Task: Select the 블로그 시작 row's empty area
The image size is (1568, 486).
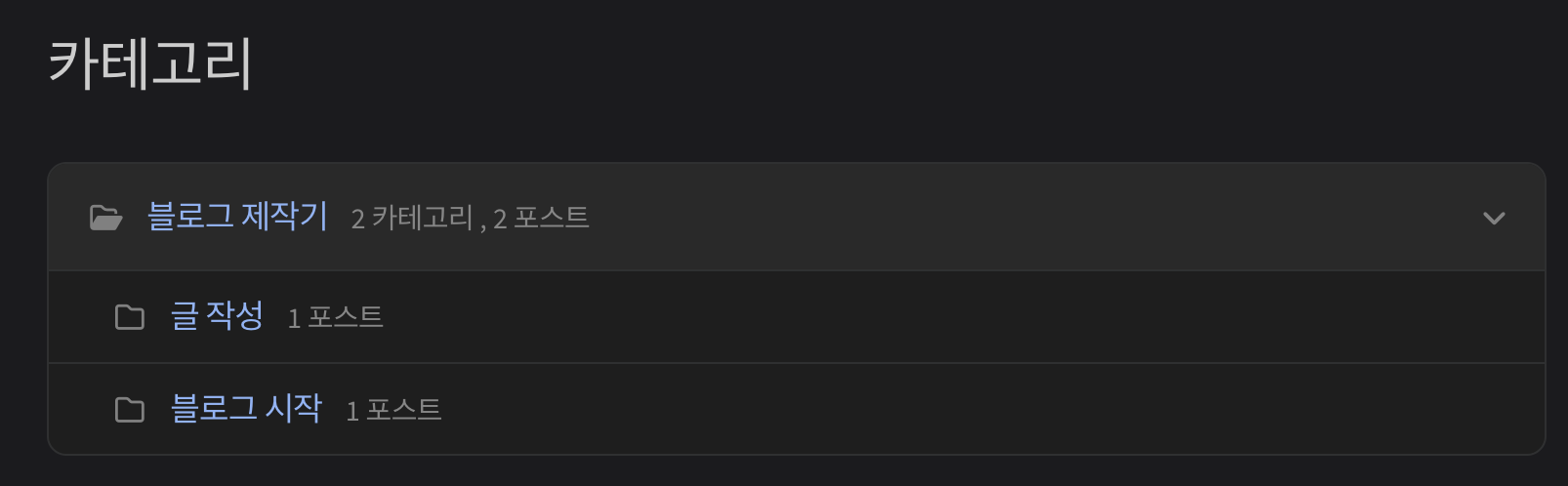Action: click(x=986, y=409)
